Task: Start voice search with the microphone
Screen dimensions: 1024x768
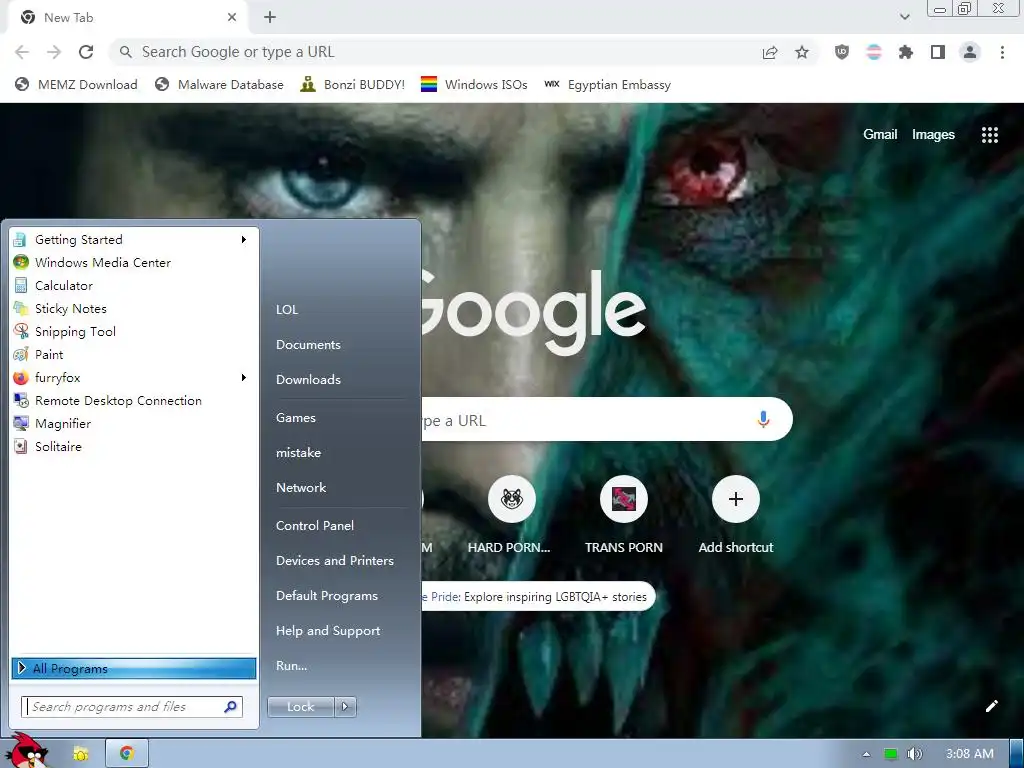Action: pos(763,419)
